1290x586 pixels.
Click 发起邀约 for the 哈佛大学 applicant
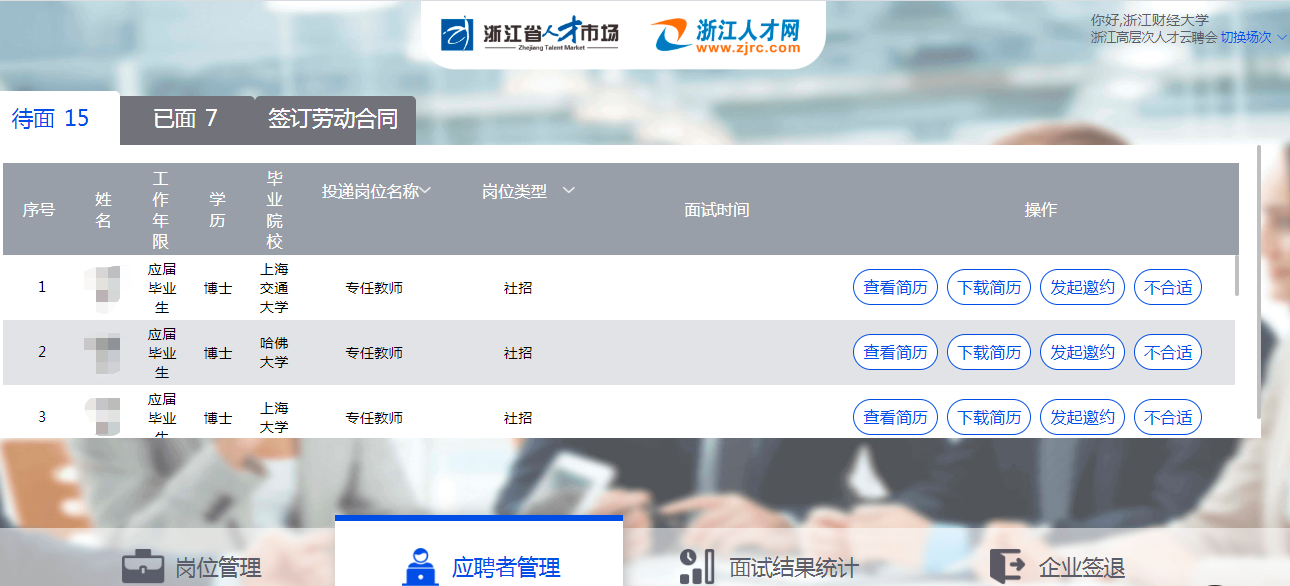1082,353
